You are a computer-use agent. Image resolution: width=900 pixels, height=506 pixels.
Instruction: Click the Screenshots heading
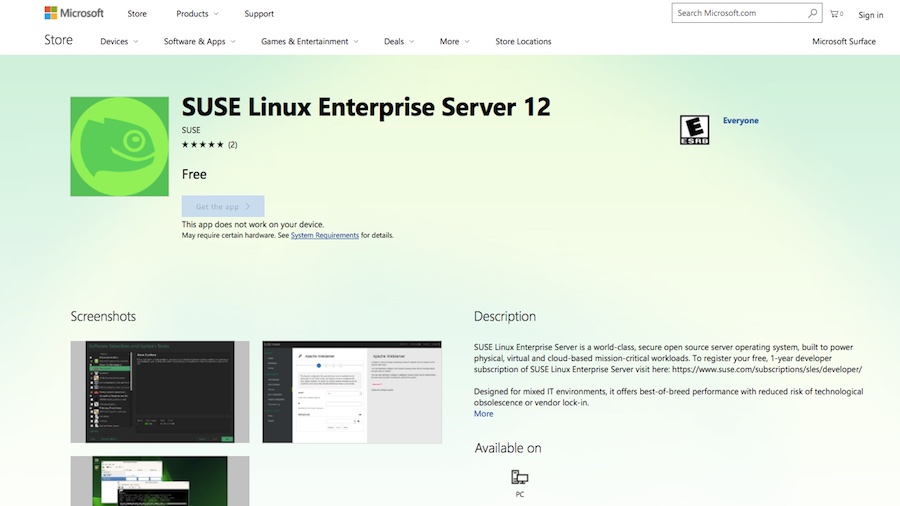click(x=103, y=317)
